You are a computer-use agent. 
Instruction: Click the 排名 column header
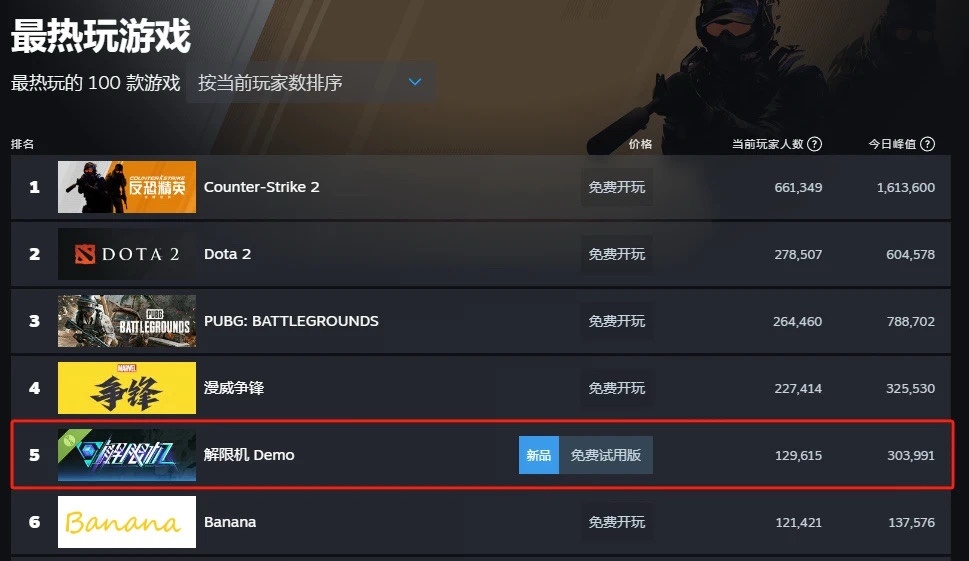22,144
